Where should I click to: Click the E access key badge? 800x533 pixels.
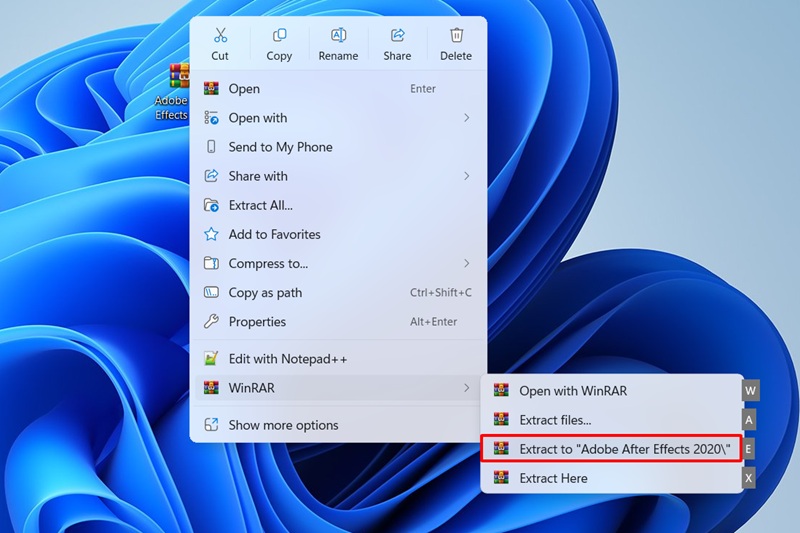click(748, 449)
